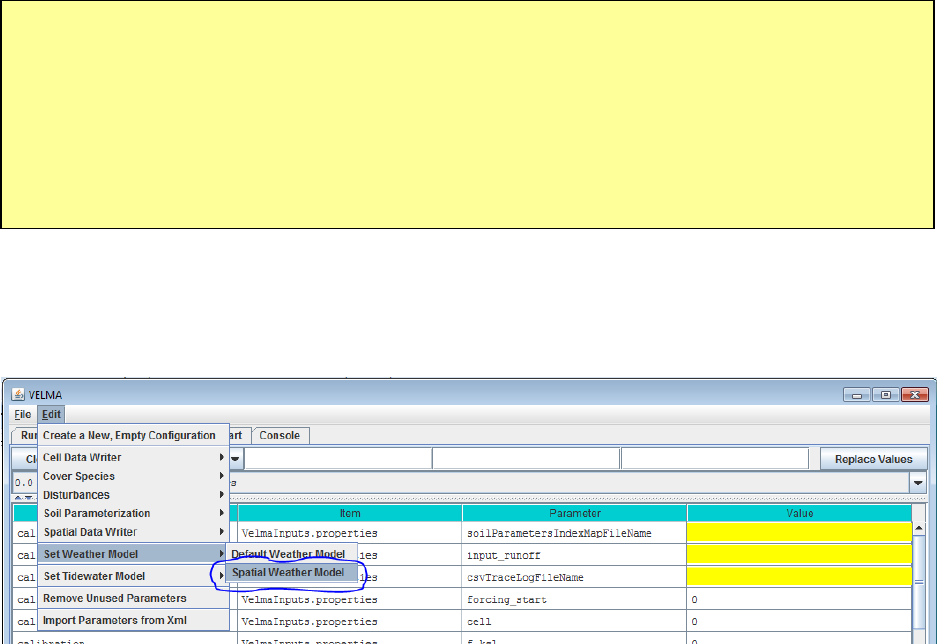The width and height of the screenshot is (937, 644).
Task: Choose Create a New, Empty Configuration
Action: click(x=133, y=436)
